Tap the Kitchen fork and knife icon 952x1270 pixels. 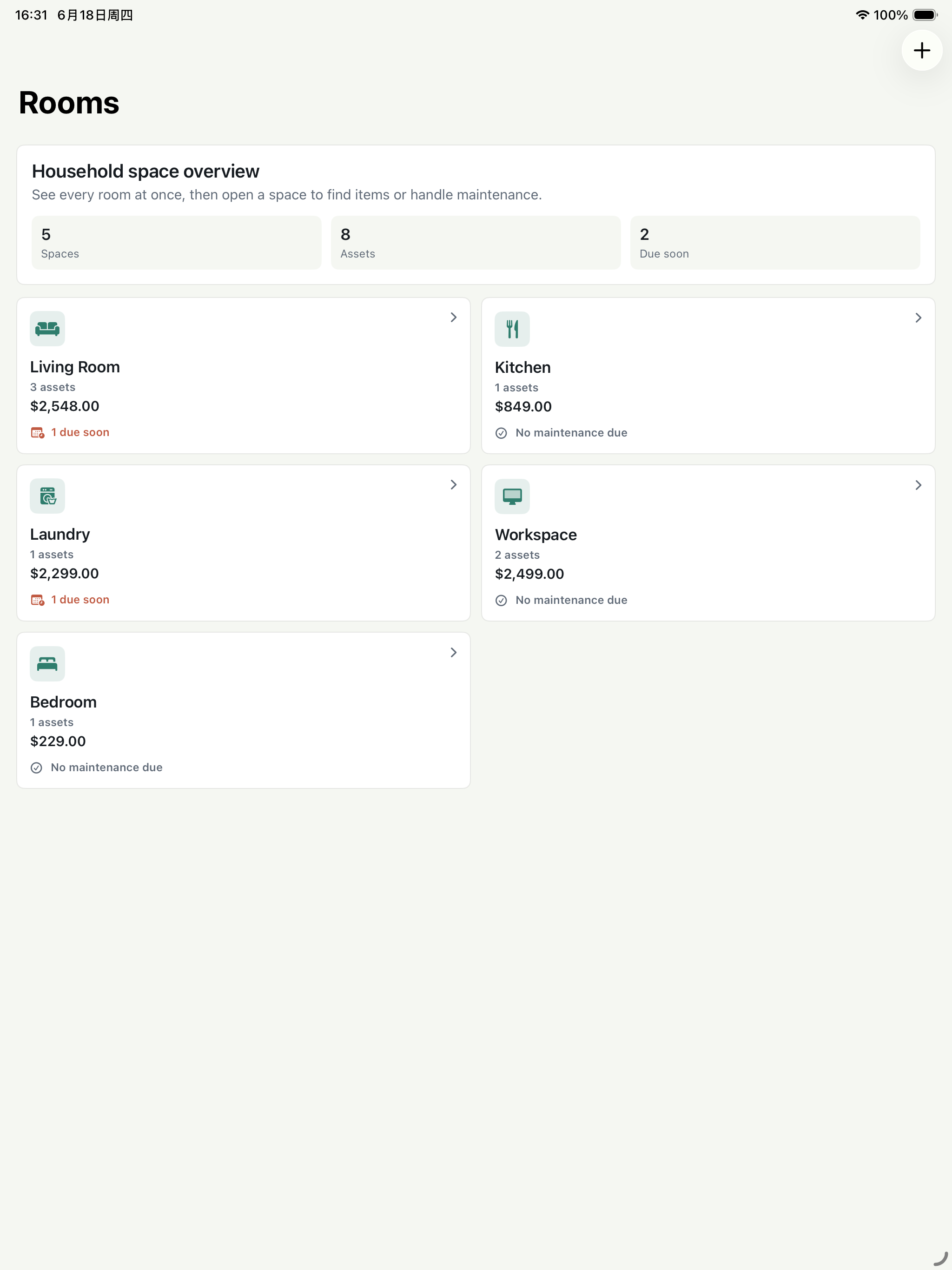(512, 329)
